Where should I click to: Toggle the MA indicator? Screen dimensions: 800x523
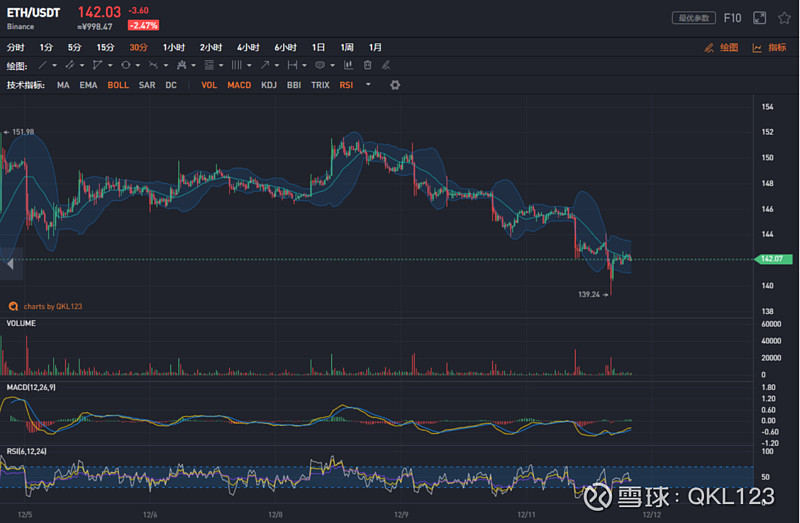63,85
